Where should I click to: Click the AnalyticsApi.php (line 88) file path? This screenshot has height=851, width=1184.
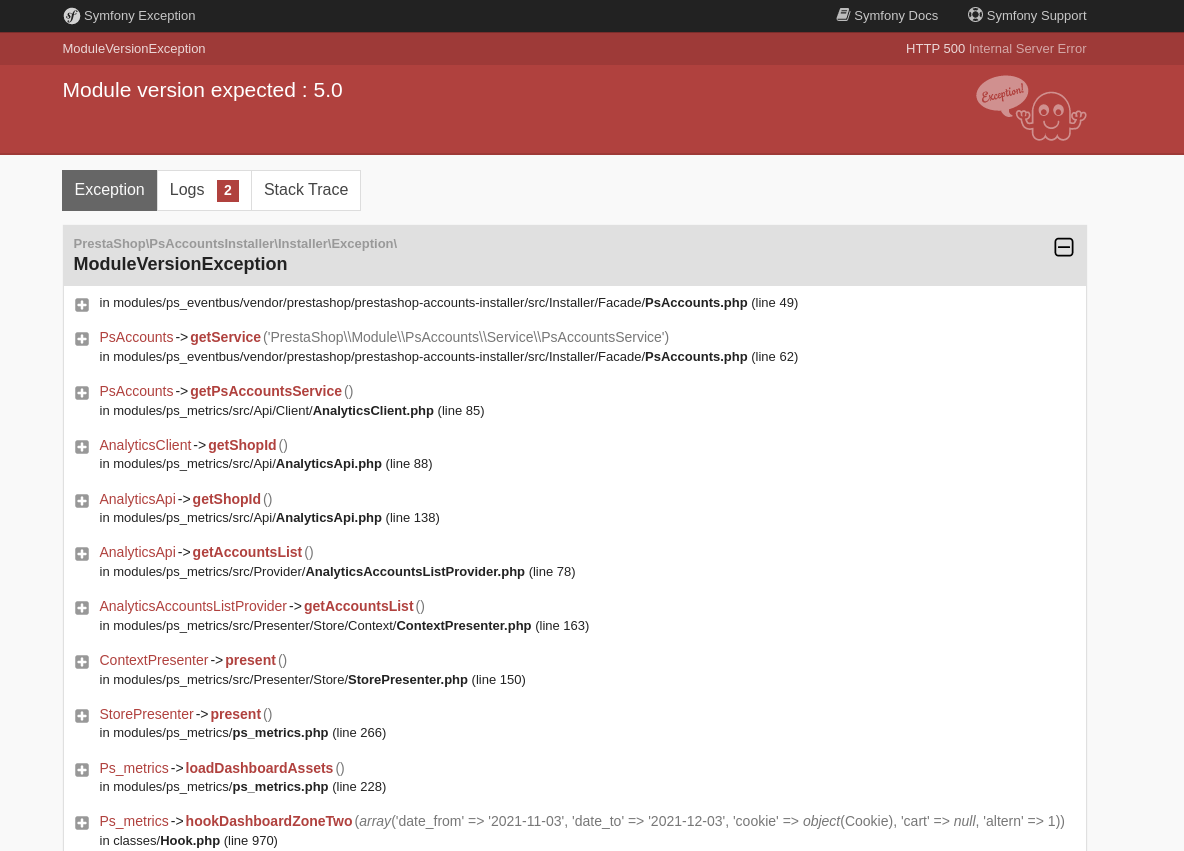[x=266, y=464]
